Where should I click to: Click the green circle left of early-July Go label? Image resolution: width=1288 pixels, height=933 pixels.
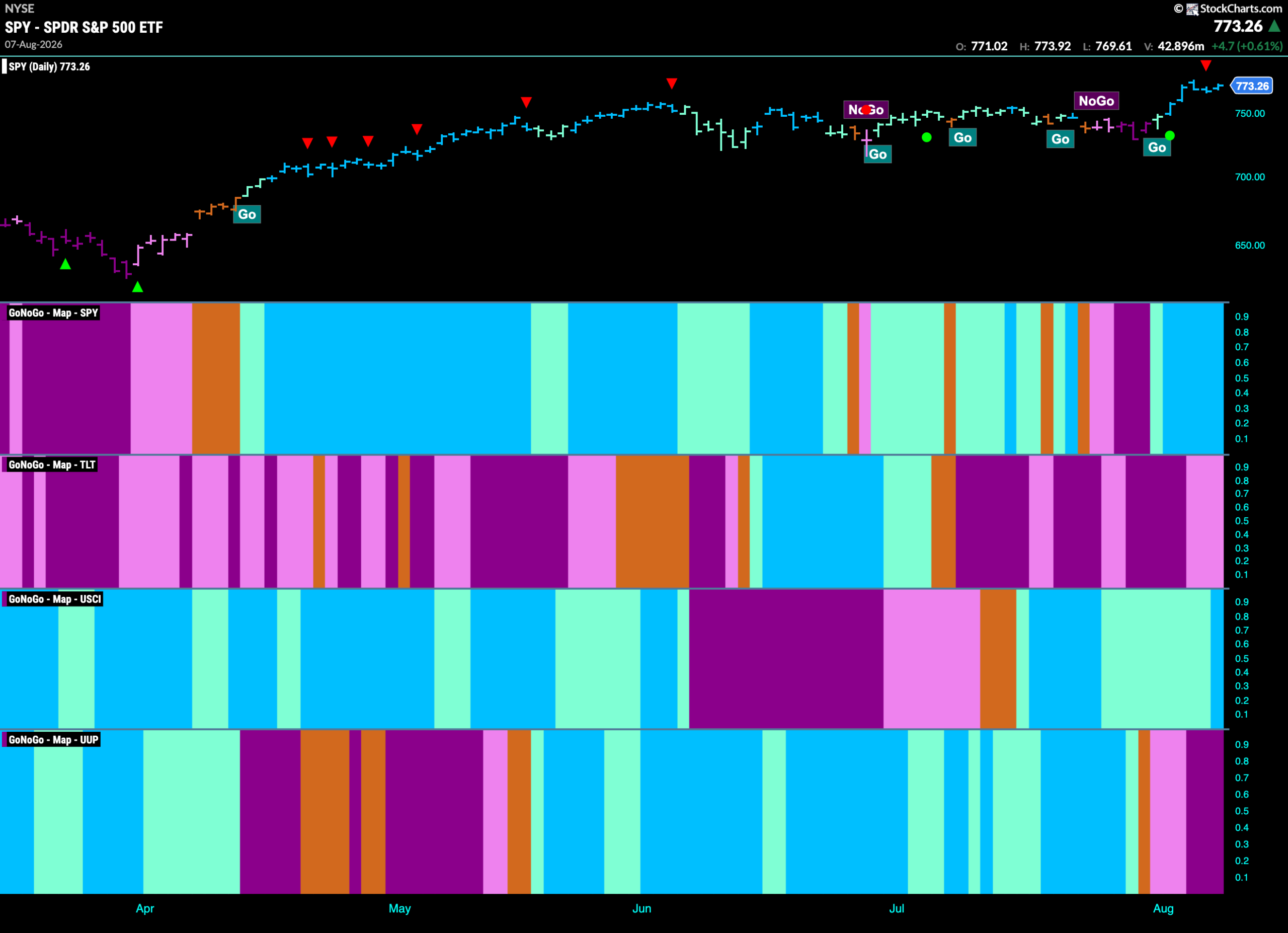click(x=927, y=137)
